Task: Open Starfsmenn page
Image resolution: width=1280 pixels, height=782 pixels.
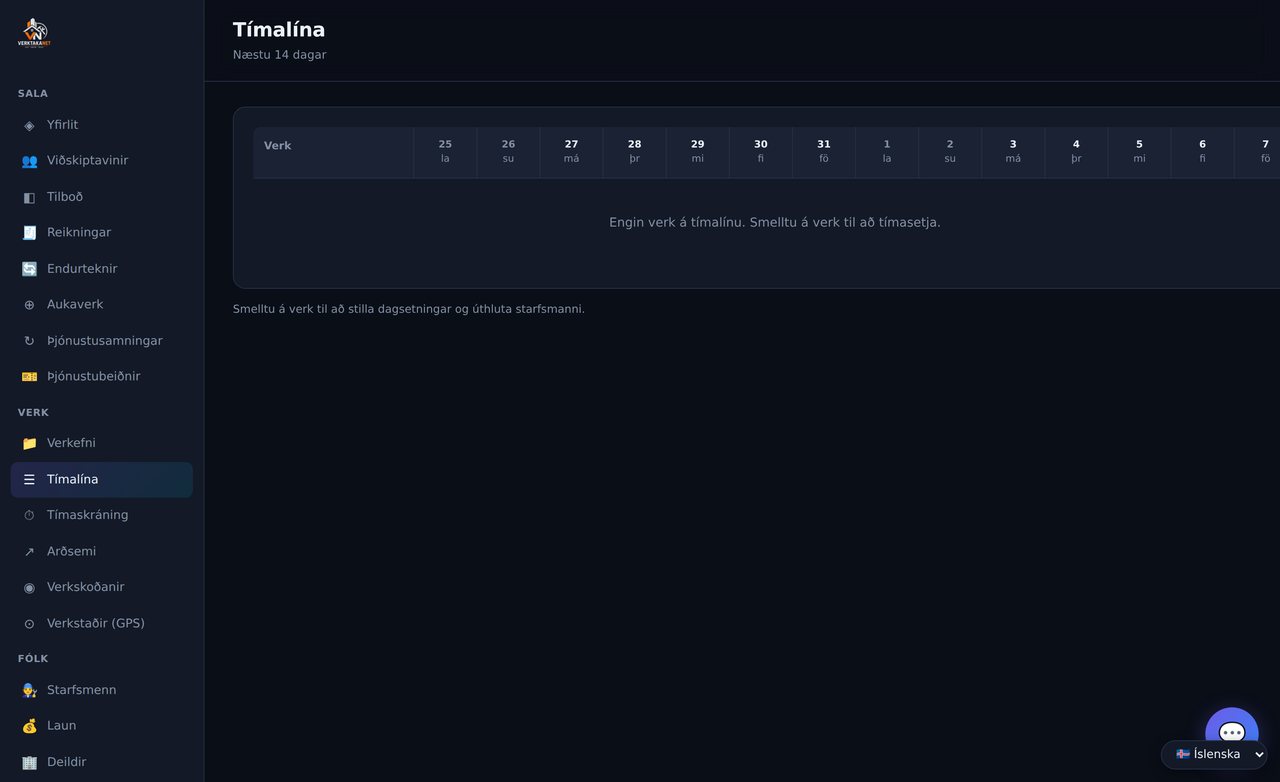Action: point(102,690)
